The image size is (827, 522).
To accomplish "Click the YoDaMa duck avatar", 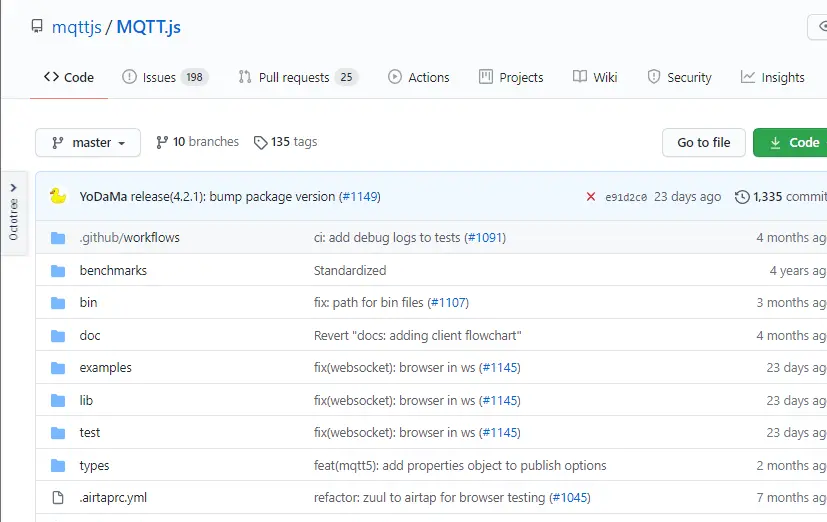I will point(58,196).
